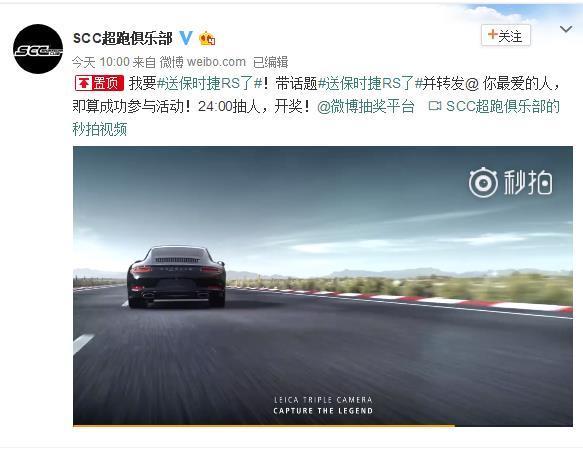
Task: Play the Porsche video thumbnail
Action: pyautogui.click(x=323, y=286)
